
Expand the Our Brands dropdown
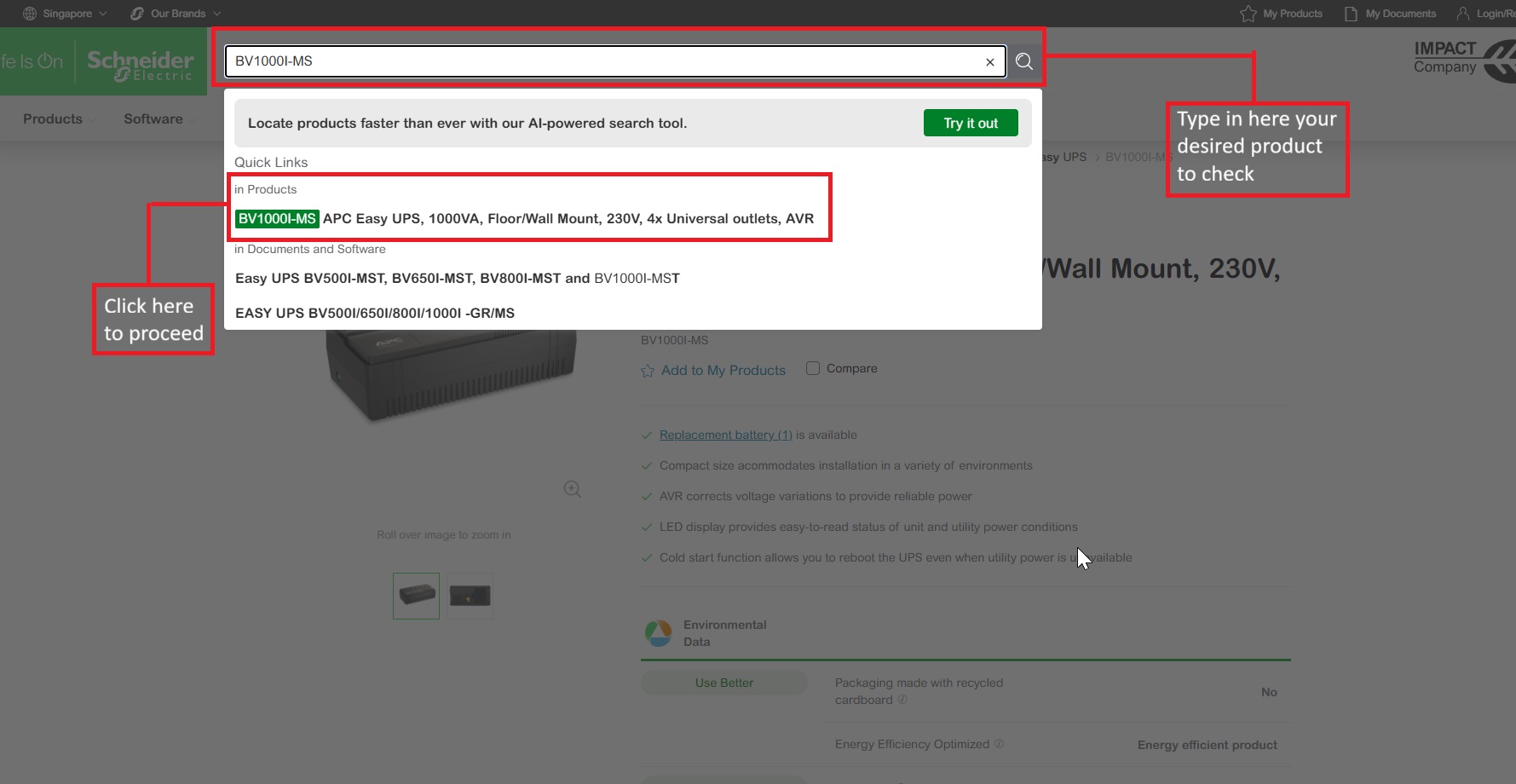coord(176,14)
